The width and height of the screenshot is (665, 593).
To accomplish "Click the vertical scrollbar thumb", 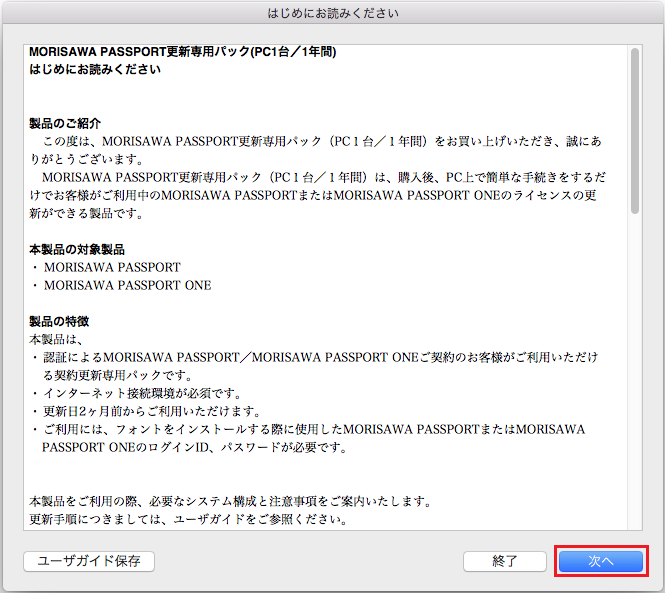I will point(635,130).
